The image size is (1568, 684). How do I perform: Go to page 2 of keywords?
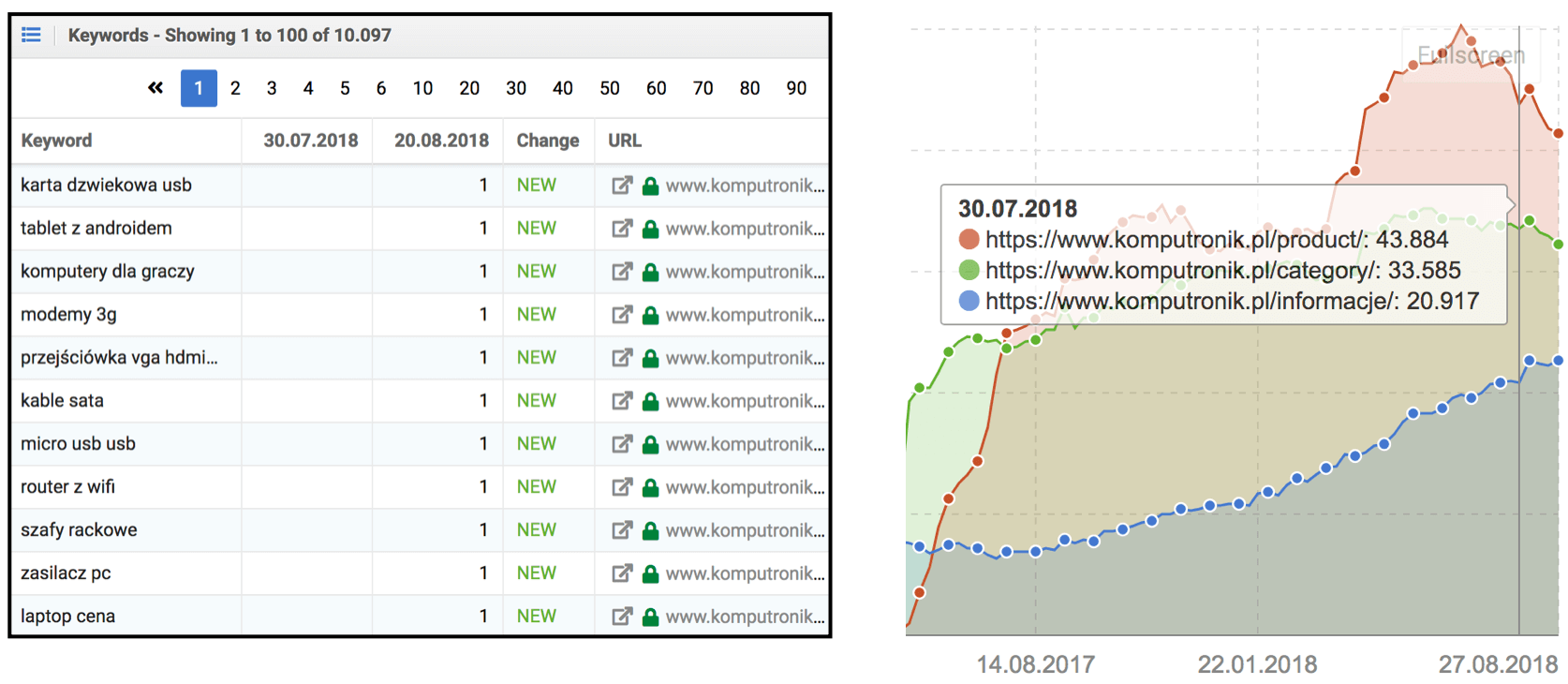[235, 88]
